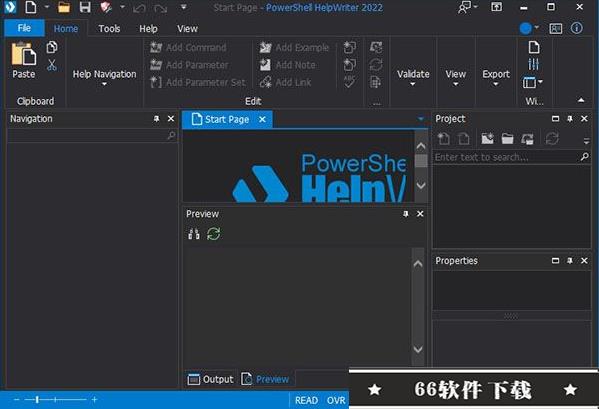
Task: Click the Paste button
Action: pyautogui.click(x=24, y=60)
